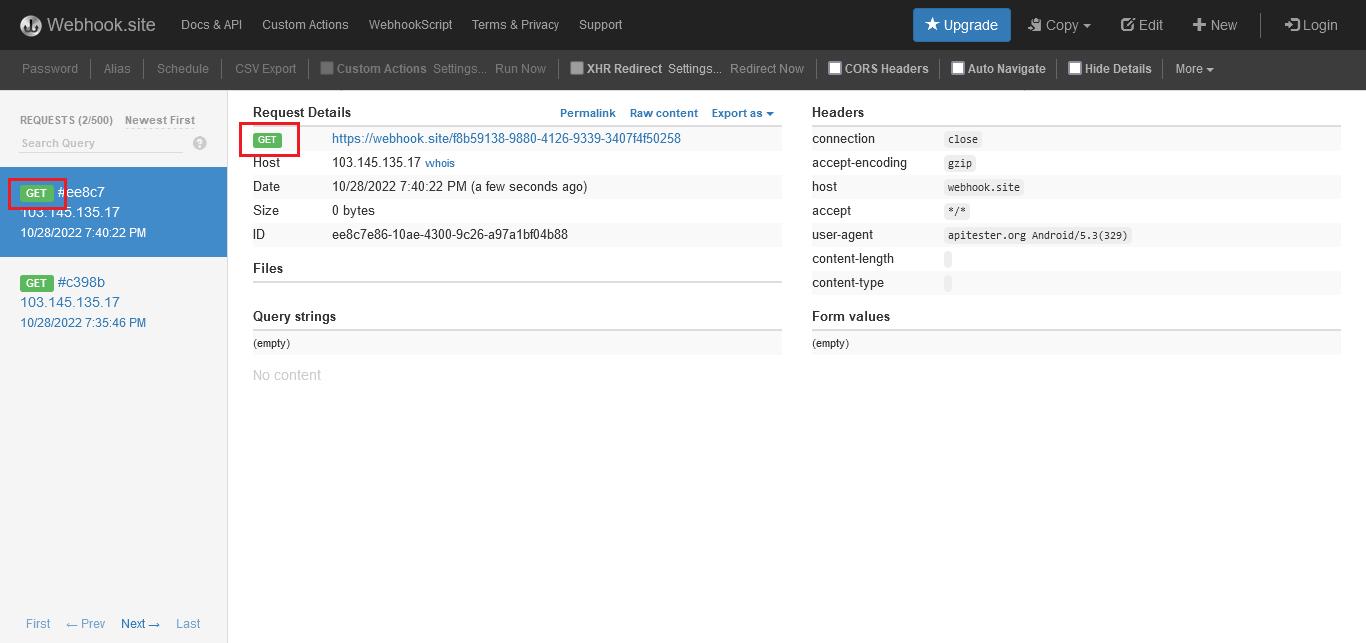Open the Support page
Image resolution: width=1366 pixels, height=643 pixels.
[x=600, y=25]
